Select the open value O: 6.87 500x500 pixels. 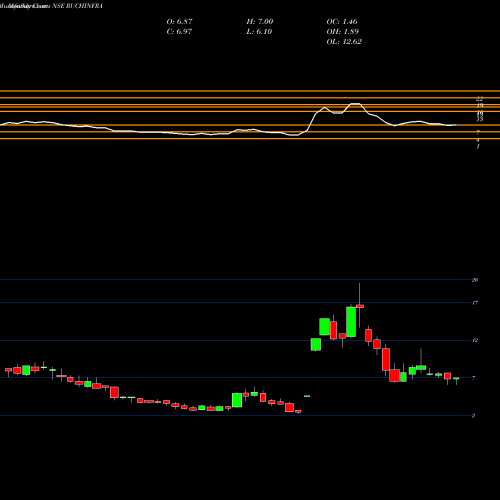tap(179, 22)
